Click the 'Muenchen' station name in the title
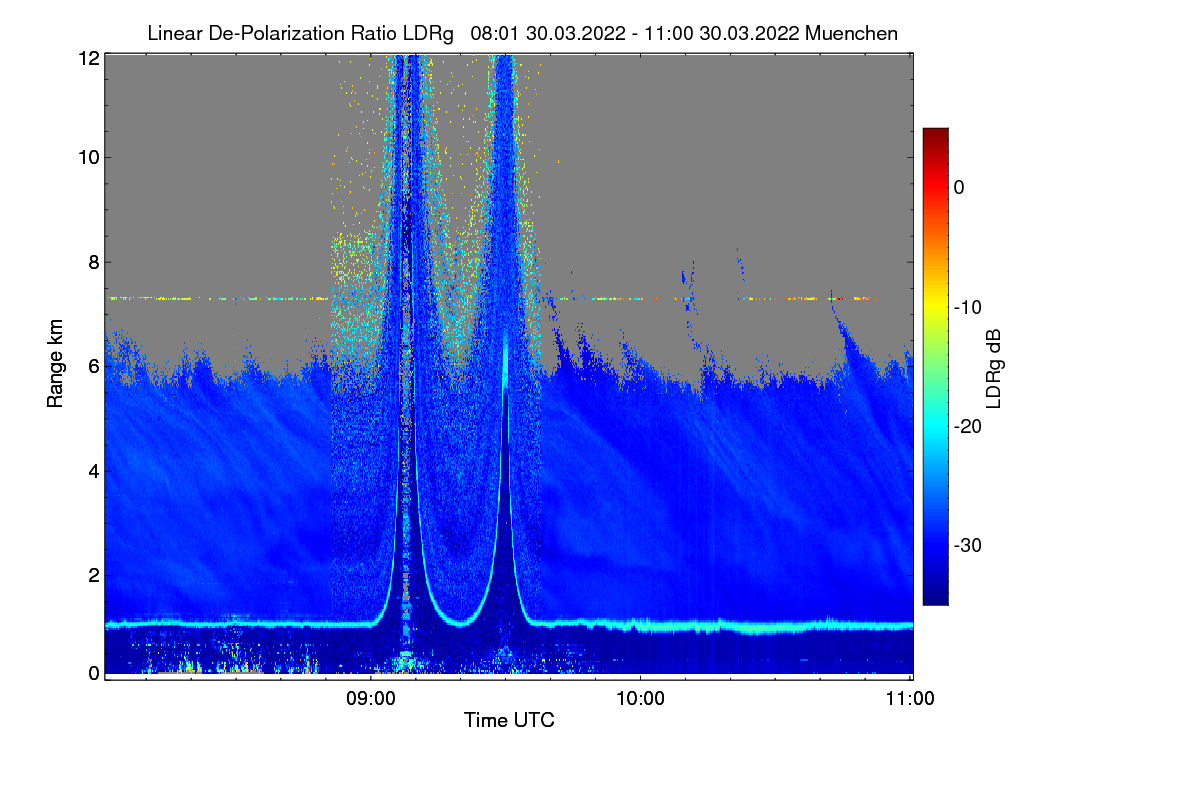This screenshot has width=1200, height=800. (x=851, y=33)
